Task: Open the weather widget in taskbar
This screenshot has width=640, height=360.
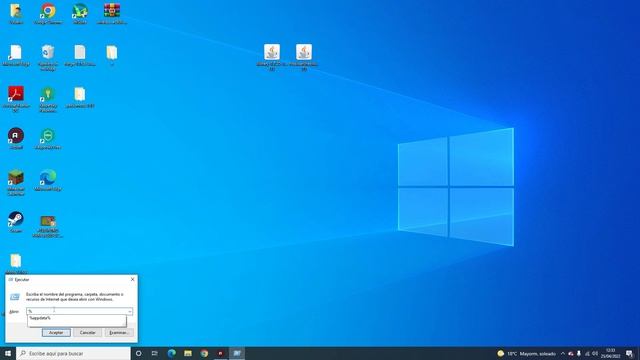Action: click(527, 353)
